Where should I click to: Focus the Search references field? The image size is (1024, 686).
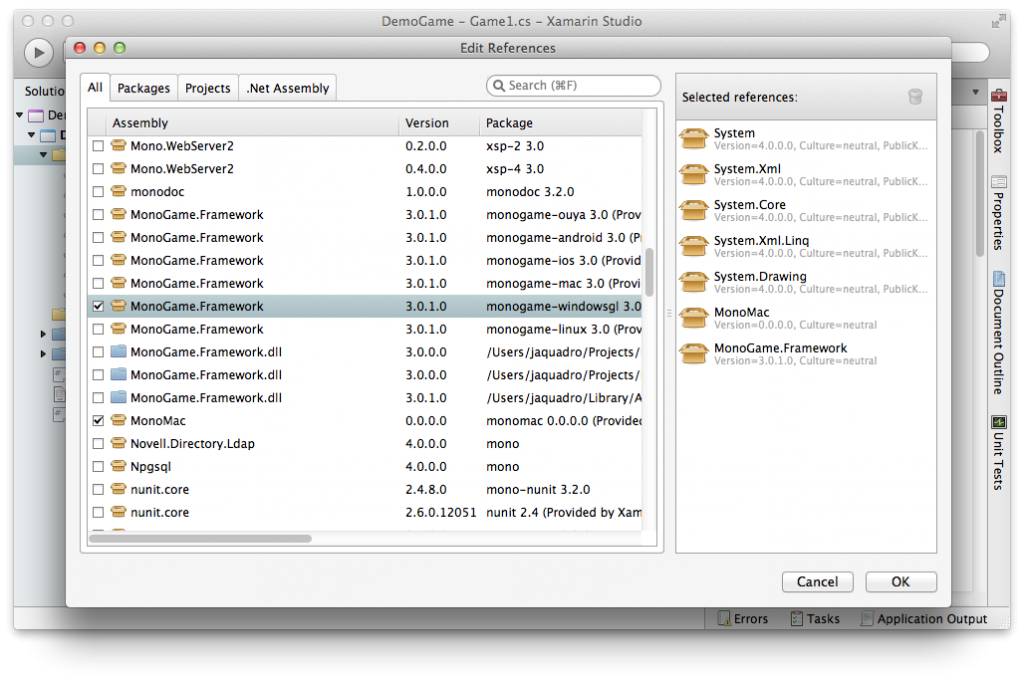pos(573,86)
